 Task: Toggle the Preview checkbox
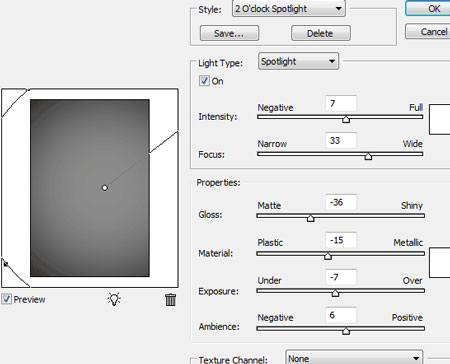coord(6,299)
